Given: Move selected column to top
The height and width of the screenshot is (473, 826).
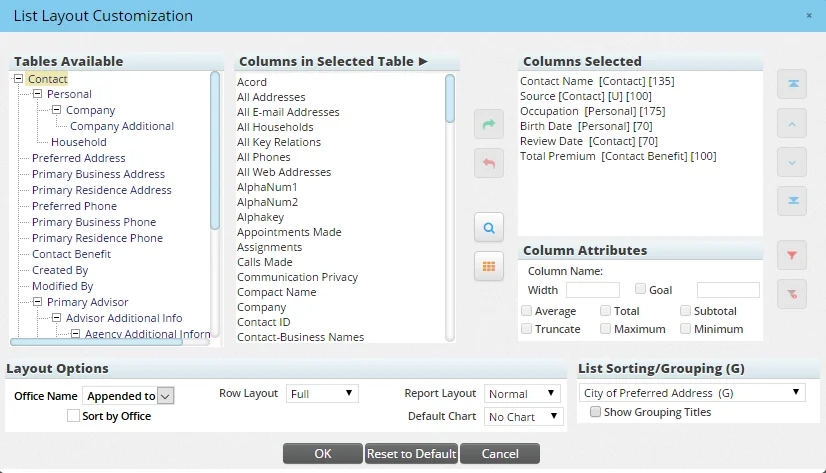Looking at the screenshot, I should (x=791, y=85).
